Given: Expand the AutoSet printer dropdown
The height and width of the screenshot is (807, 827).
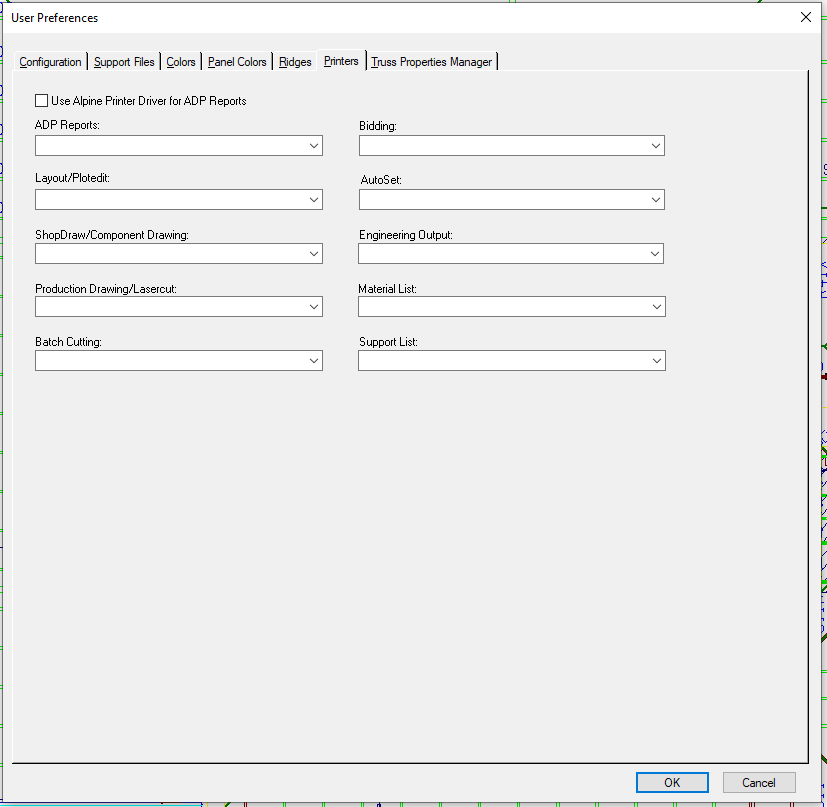Looking at the screenshot, I should coord(511,200).
